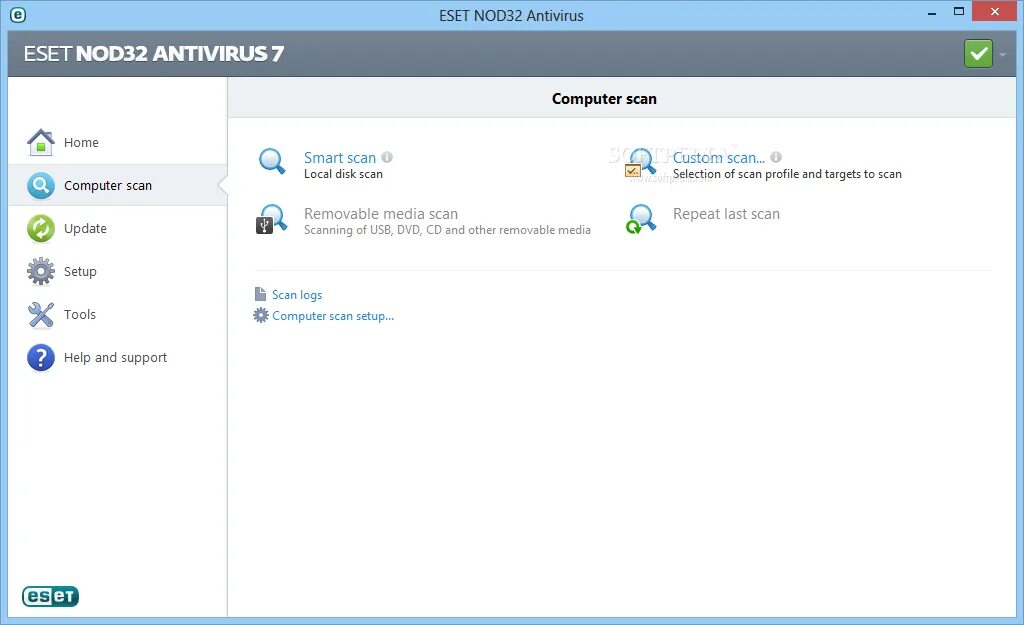1024x625 pixels.
Task: Open Custom scan options
Action: [718, 157]
